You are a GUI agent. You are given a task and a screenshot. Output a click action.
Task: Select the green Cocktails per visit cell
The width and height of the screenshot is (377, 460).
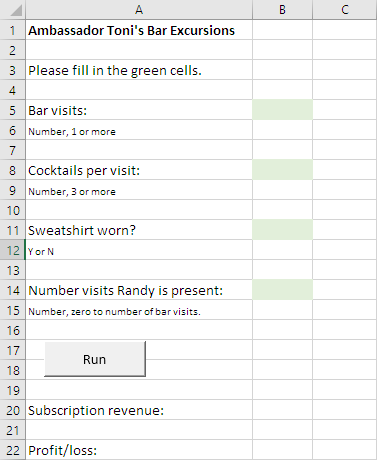pos(283,170)
